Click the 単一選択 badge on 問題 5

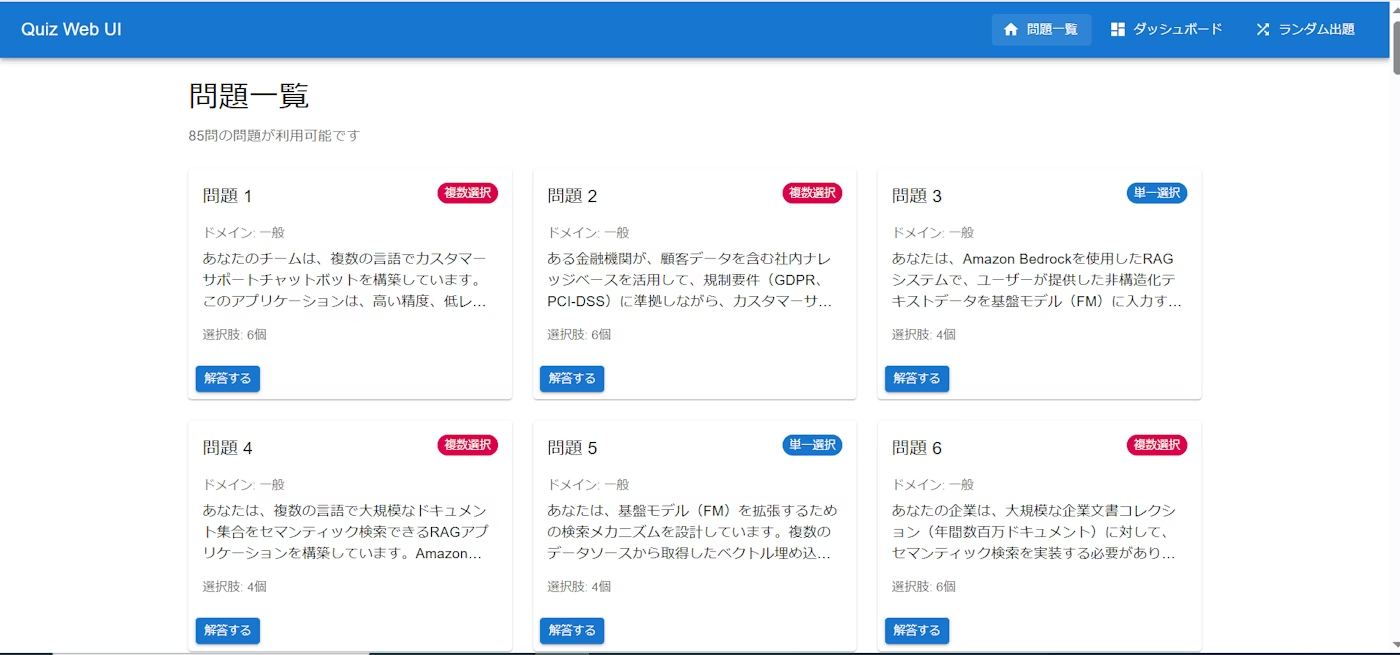[x=812, y=445]
